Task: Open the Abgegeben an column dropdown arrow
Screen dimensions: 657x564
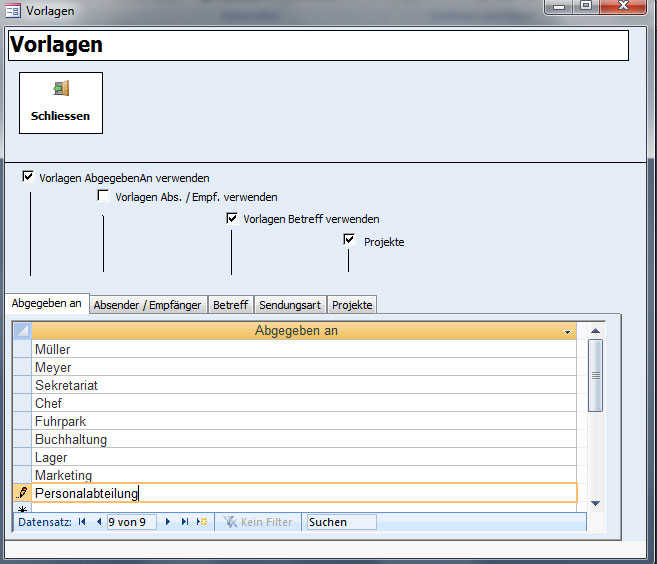Action: (x=567, y=332)
